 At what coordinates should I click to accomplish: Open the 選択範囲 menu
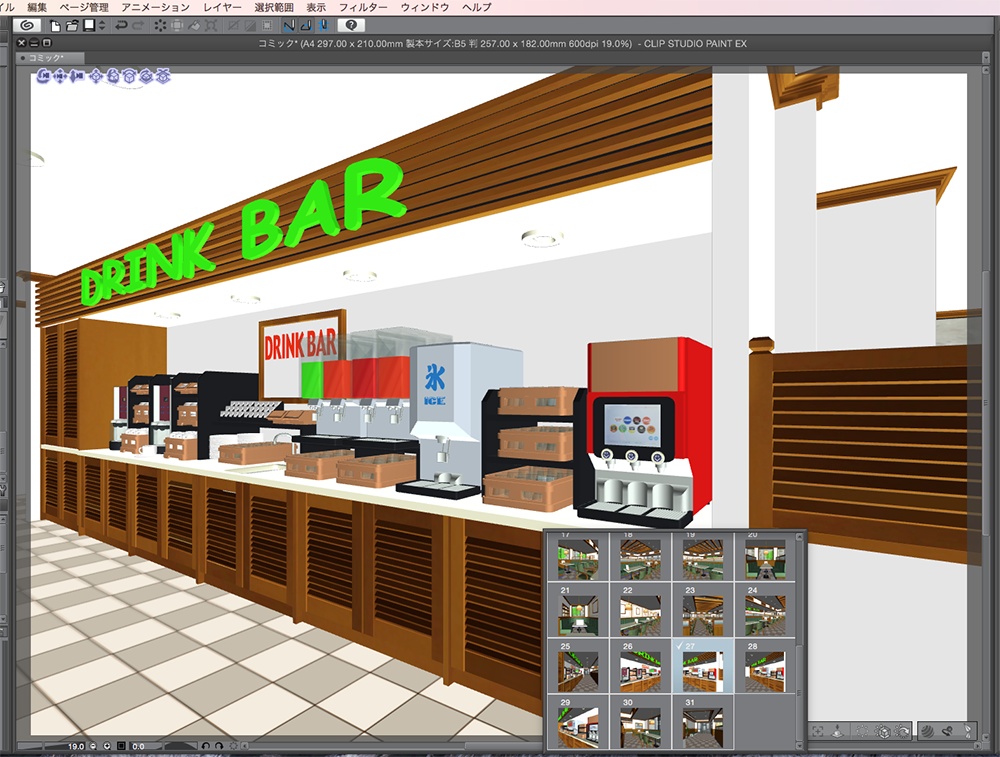(x=274, y=8)
